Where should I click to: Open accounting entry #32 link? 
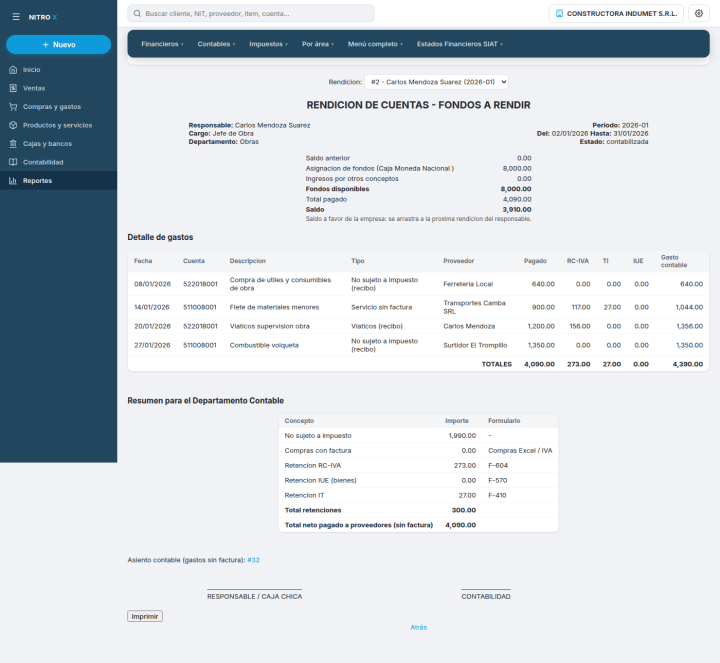(253, 560)
